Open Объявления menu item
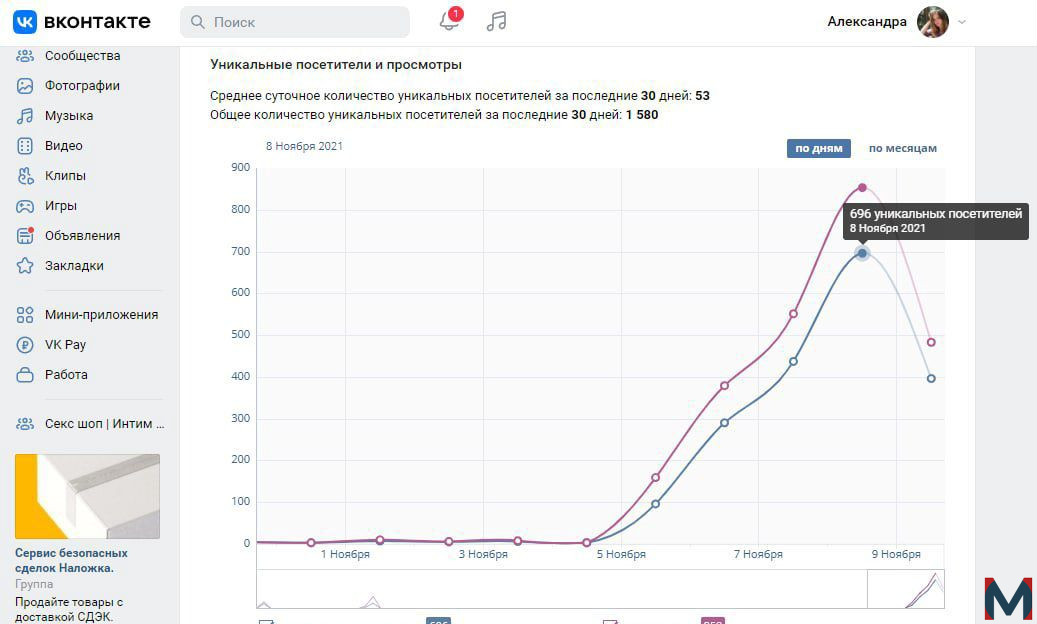1037x624 pixels. coord(83,235)
